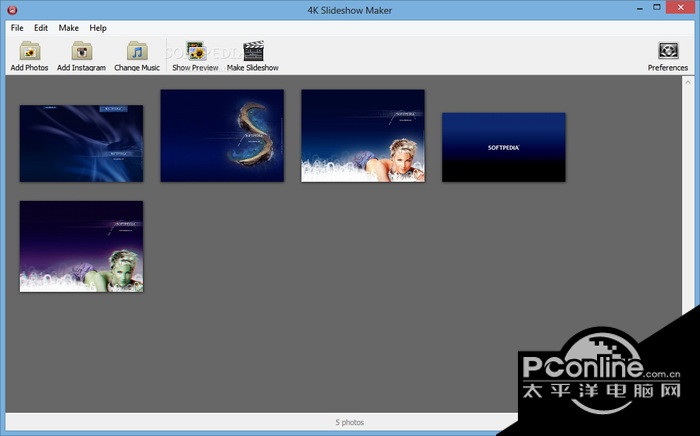
Task: Open Preferences from the toolbar
Action: coord(667,52)
